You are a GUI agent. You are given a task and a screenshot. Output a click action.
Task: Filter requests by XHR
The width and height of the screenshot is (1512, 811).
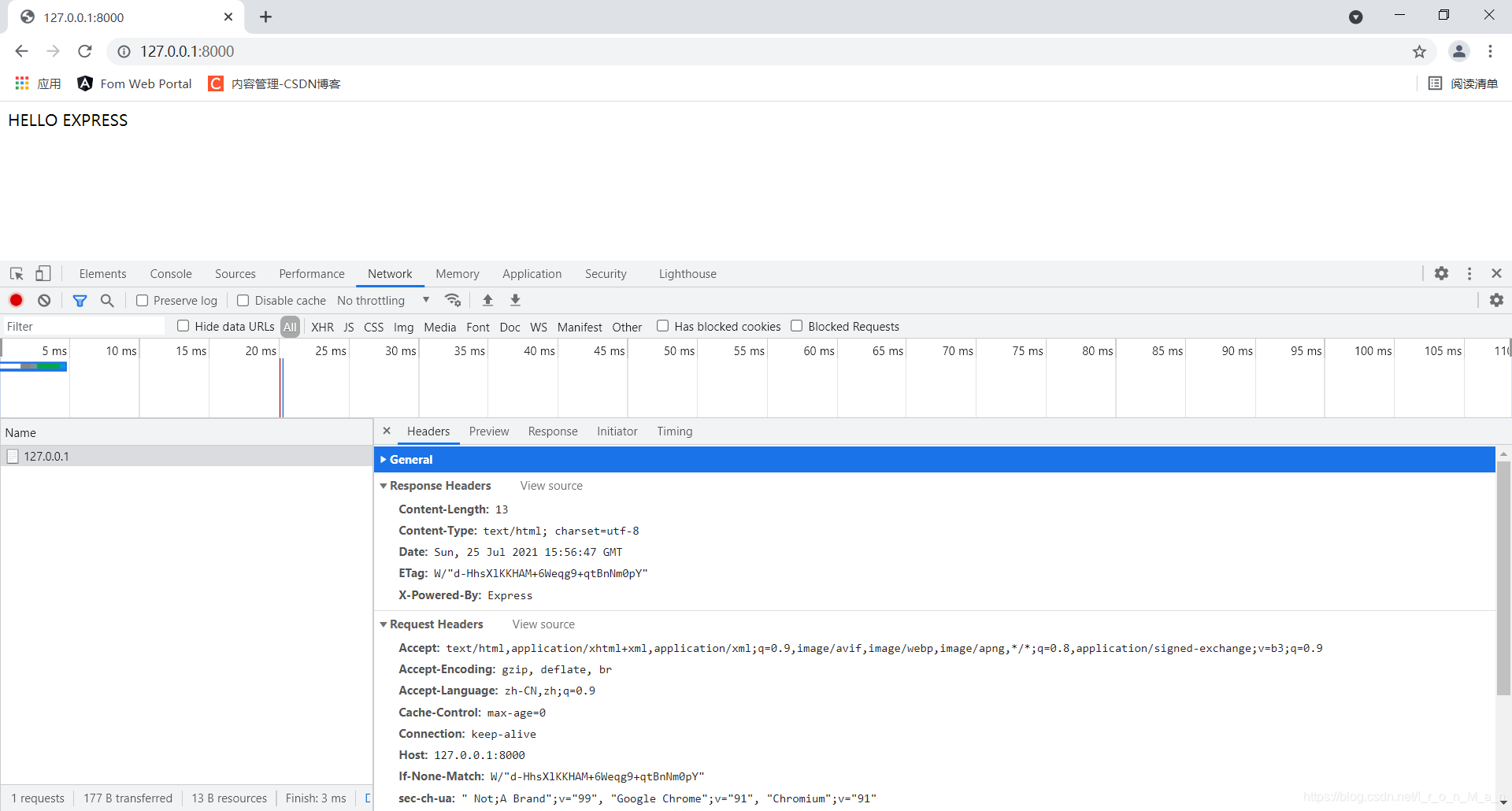coord(322,327)
